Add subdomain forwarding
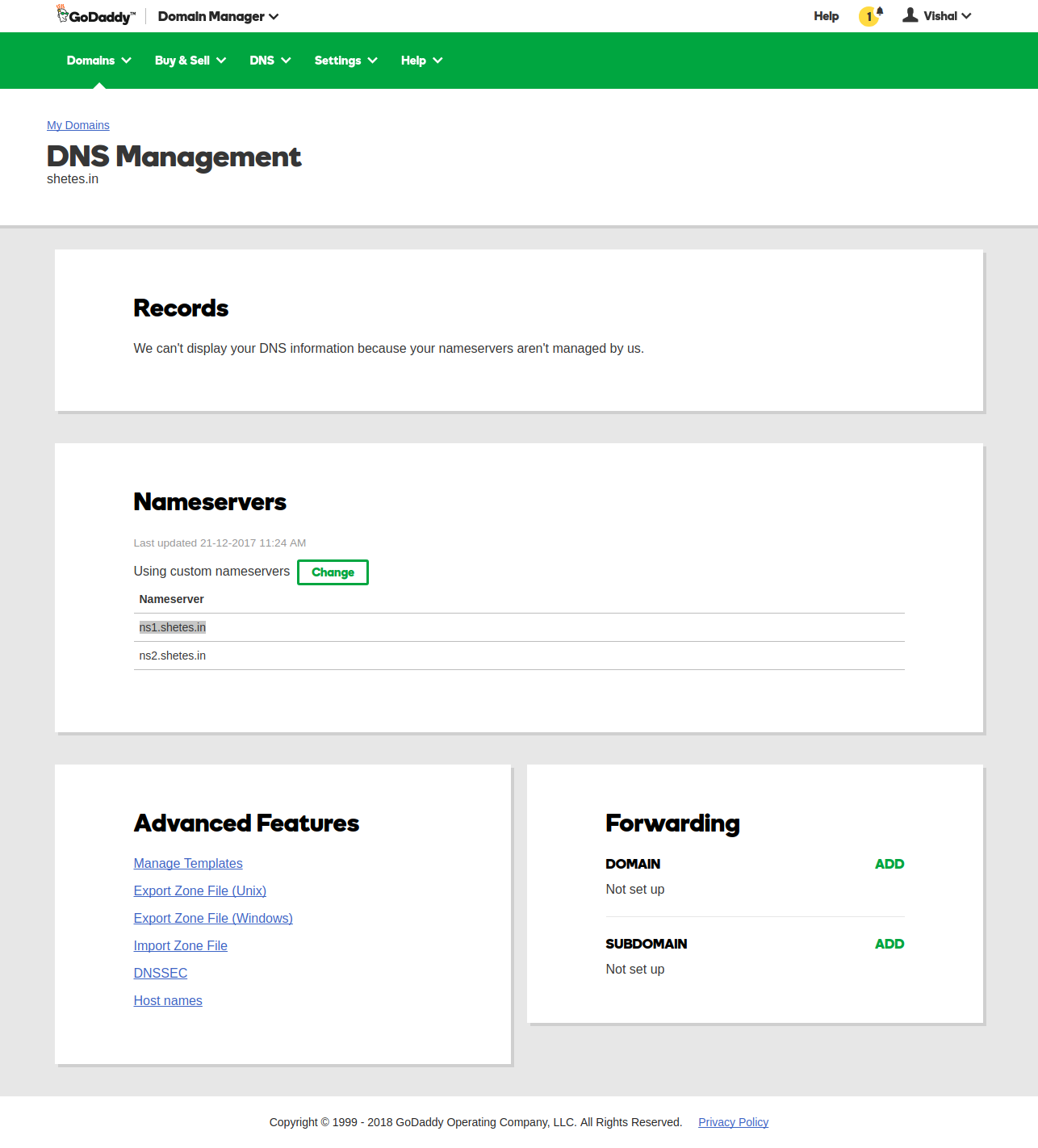The height and width of the screenshot is (1148, 1038). coord(889,944)
